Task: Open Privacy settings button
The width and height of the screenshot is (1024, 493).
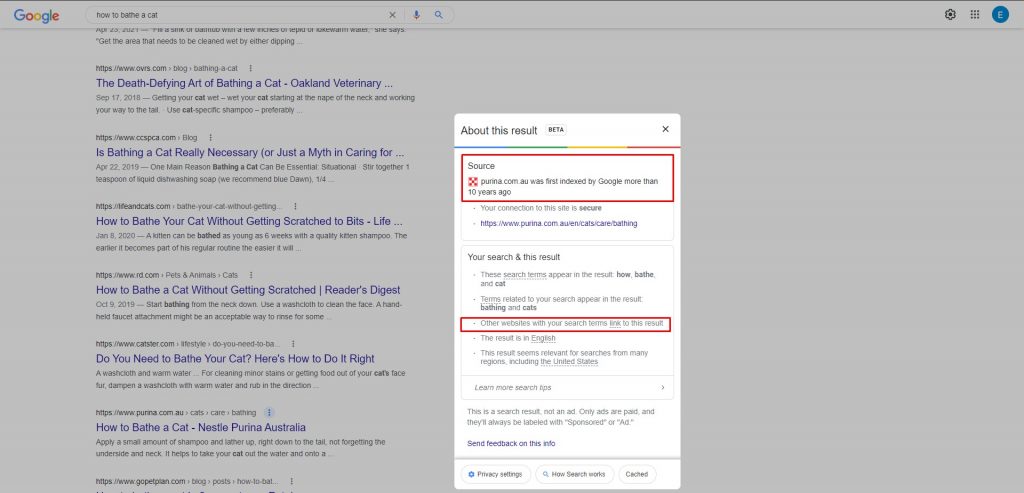Action: pos(495,474)
